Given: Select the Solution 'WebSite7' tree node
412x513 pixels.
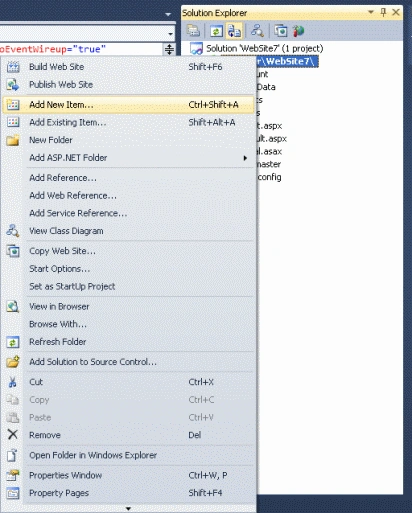Looking at the screenshot, I should 256,49.
